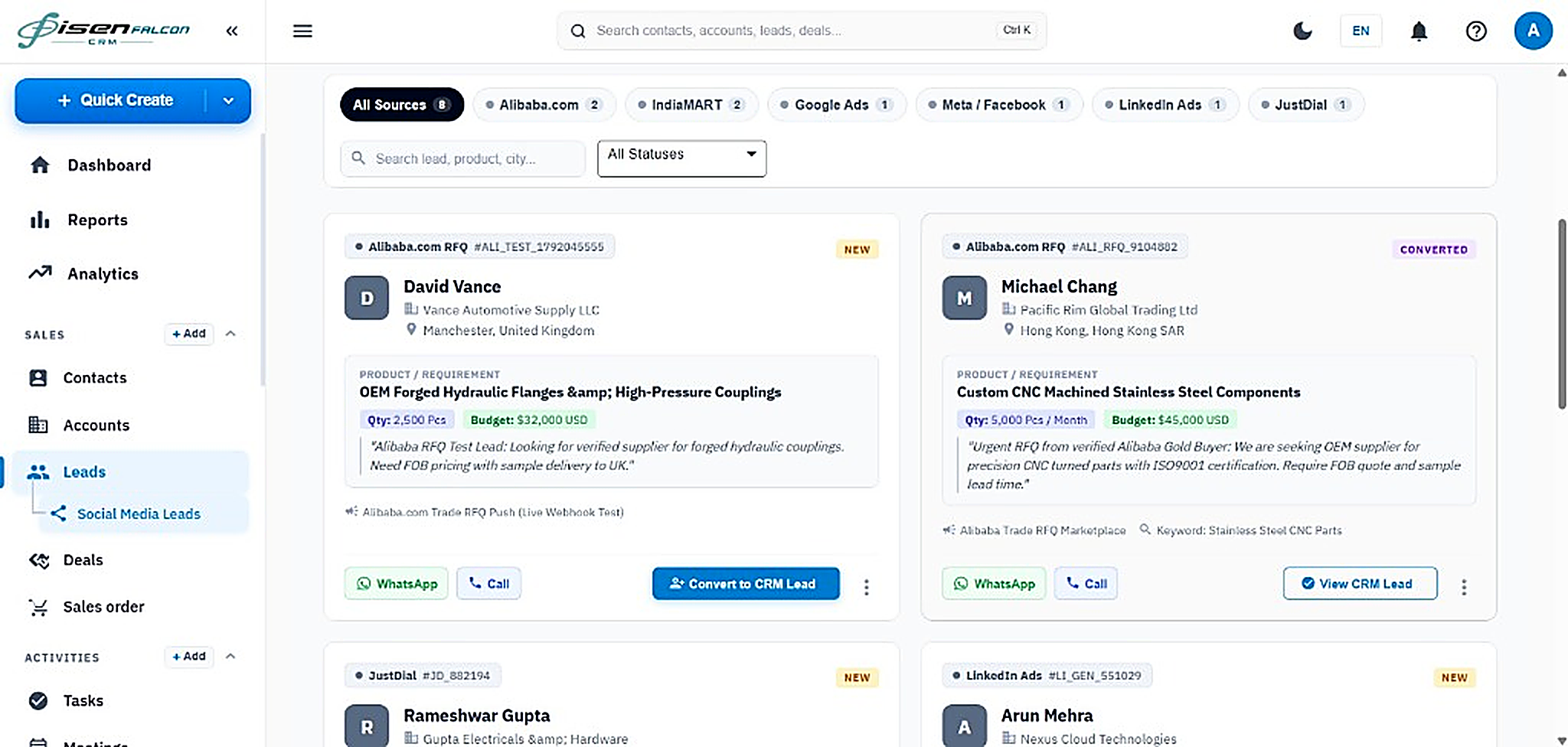Click the Sales order cart icon

38,607
